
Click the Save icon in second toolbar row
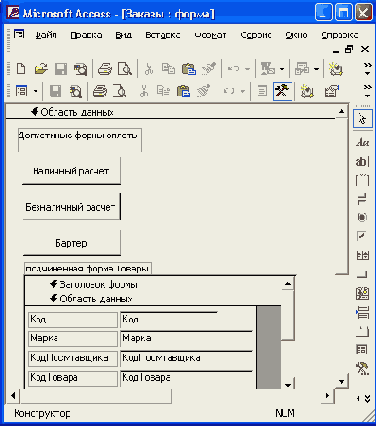[55, 91]
